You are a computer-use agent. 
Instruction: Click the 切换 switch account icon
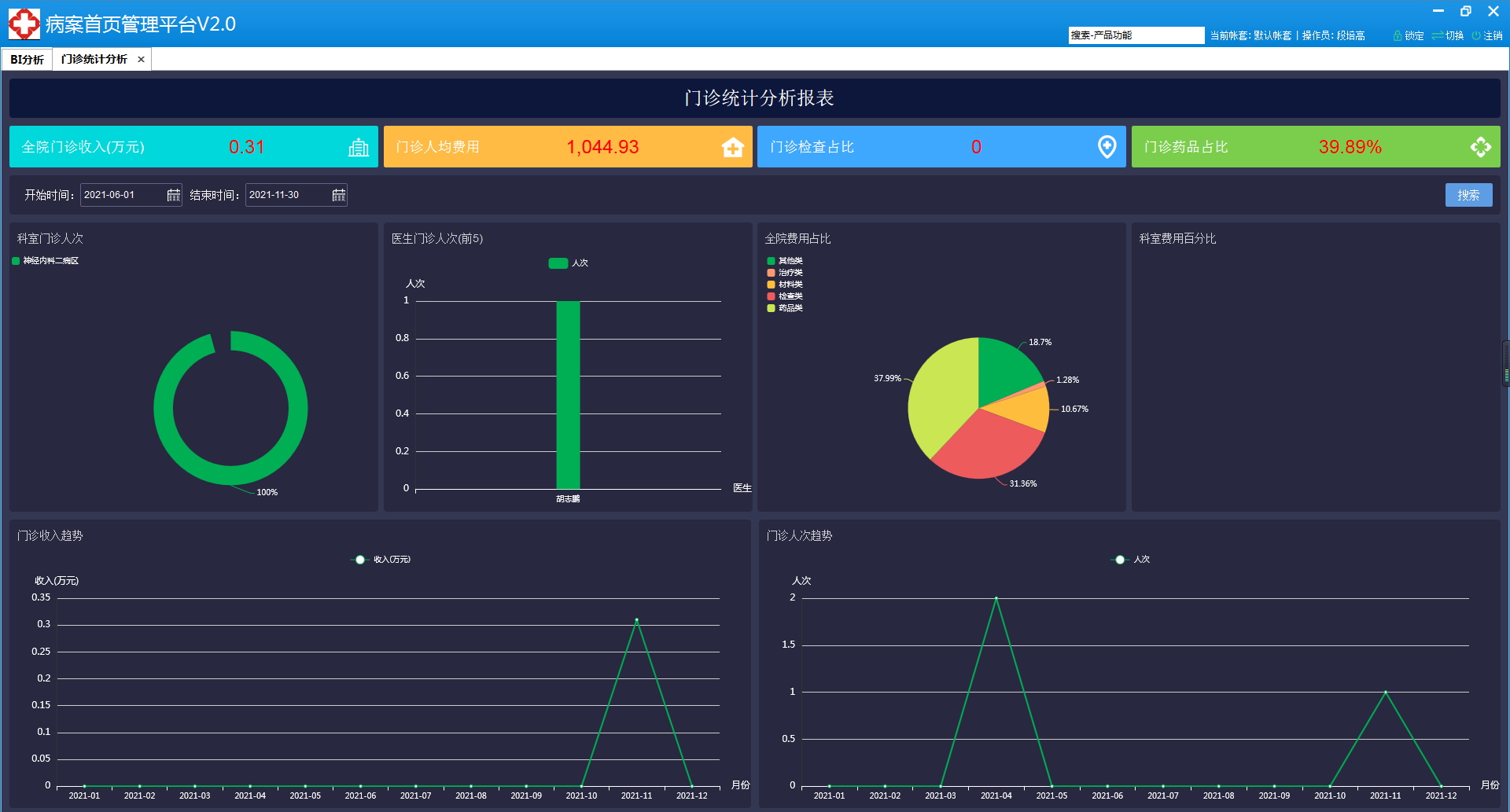[x=1437, y=36]
